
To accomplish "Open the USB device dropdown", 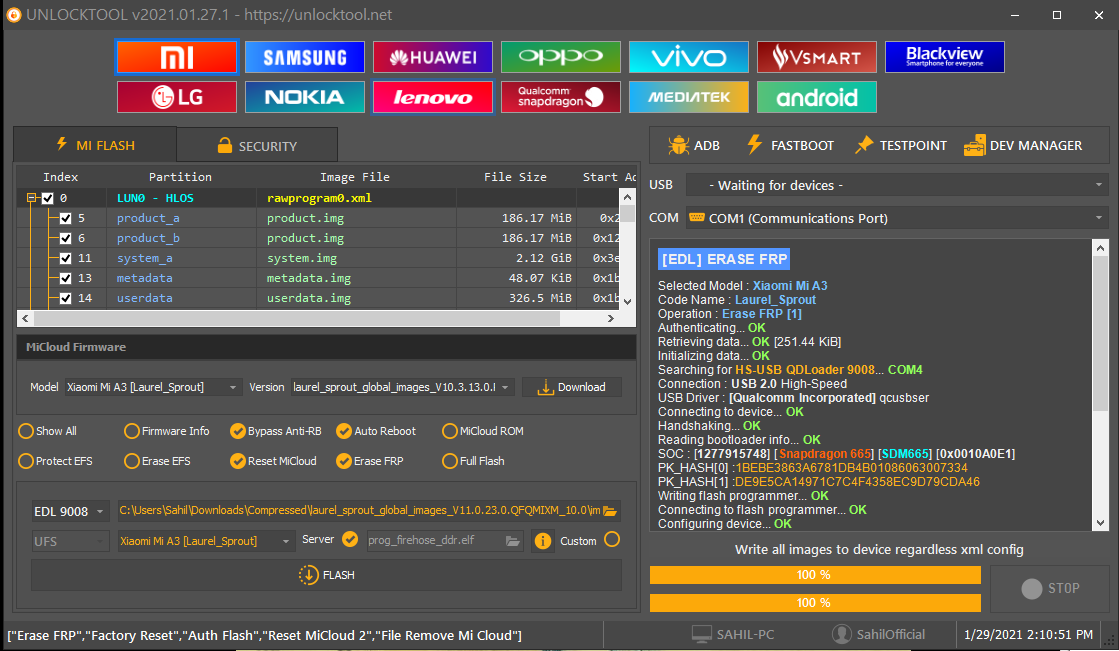I will click(x=897, y=185).
